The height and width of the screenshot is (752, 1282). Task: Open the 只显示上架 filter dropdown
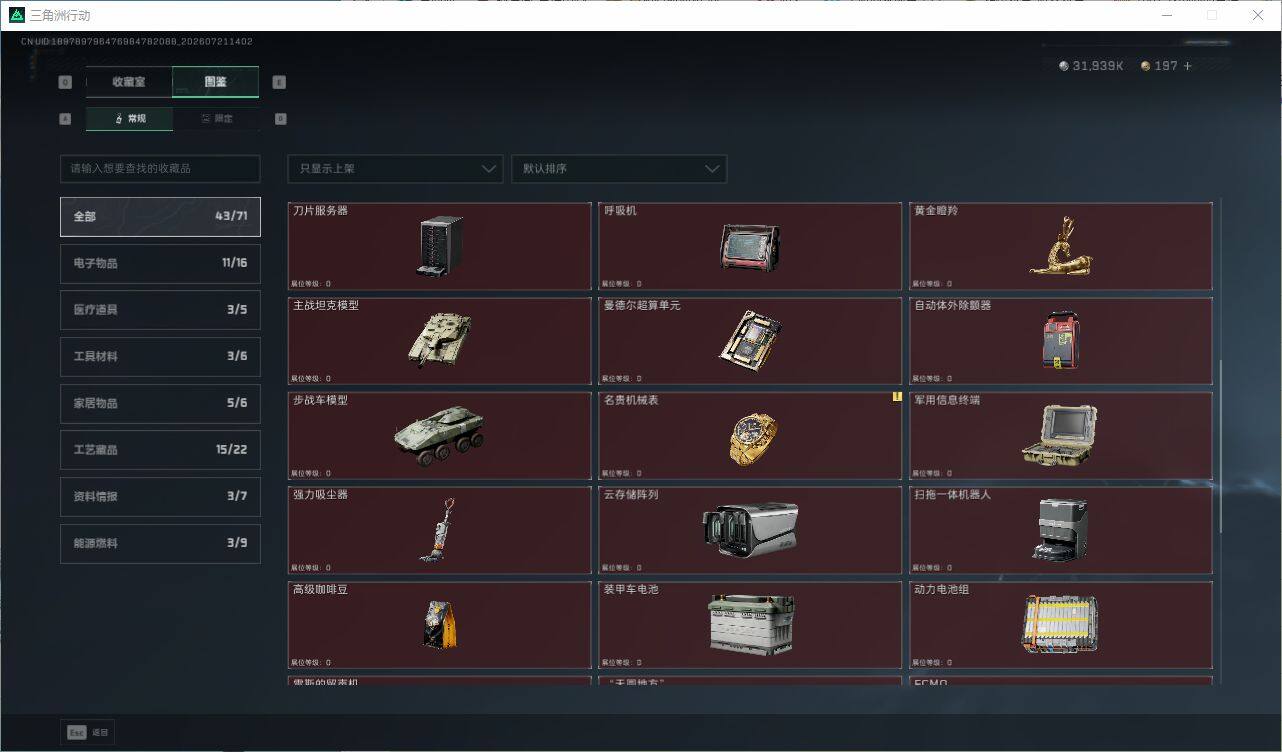click(x=395, y=168)
